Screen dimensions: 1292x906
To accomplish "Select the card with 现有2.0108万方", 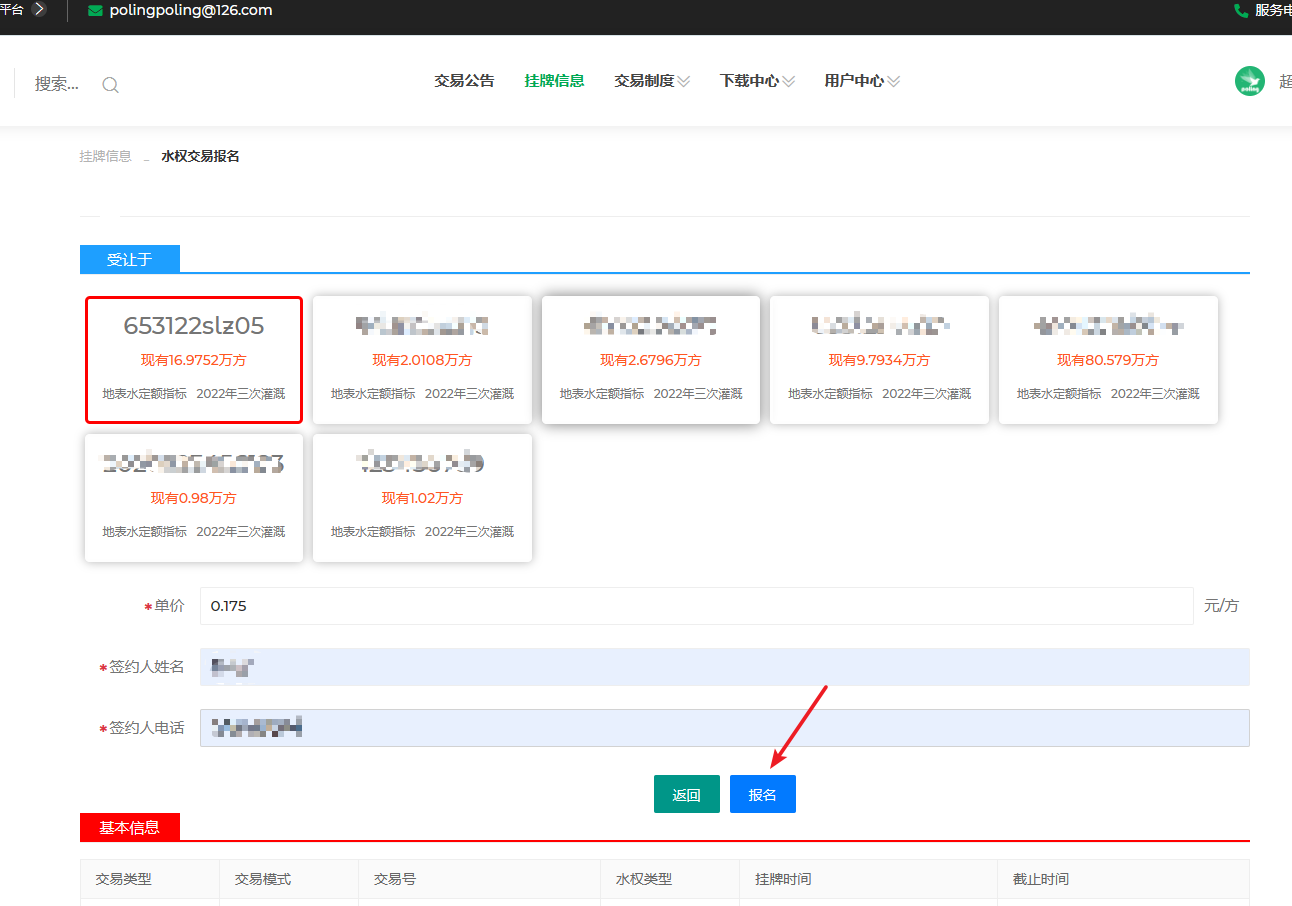I will click(x=422, y=360).
